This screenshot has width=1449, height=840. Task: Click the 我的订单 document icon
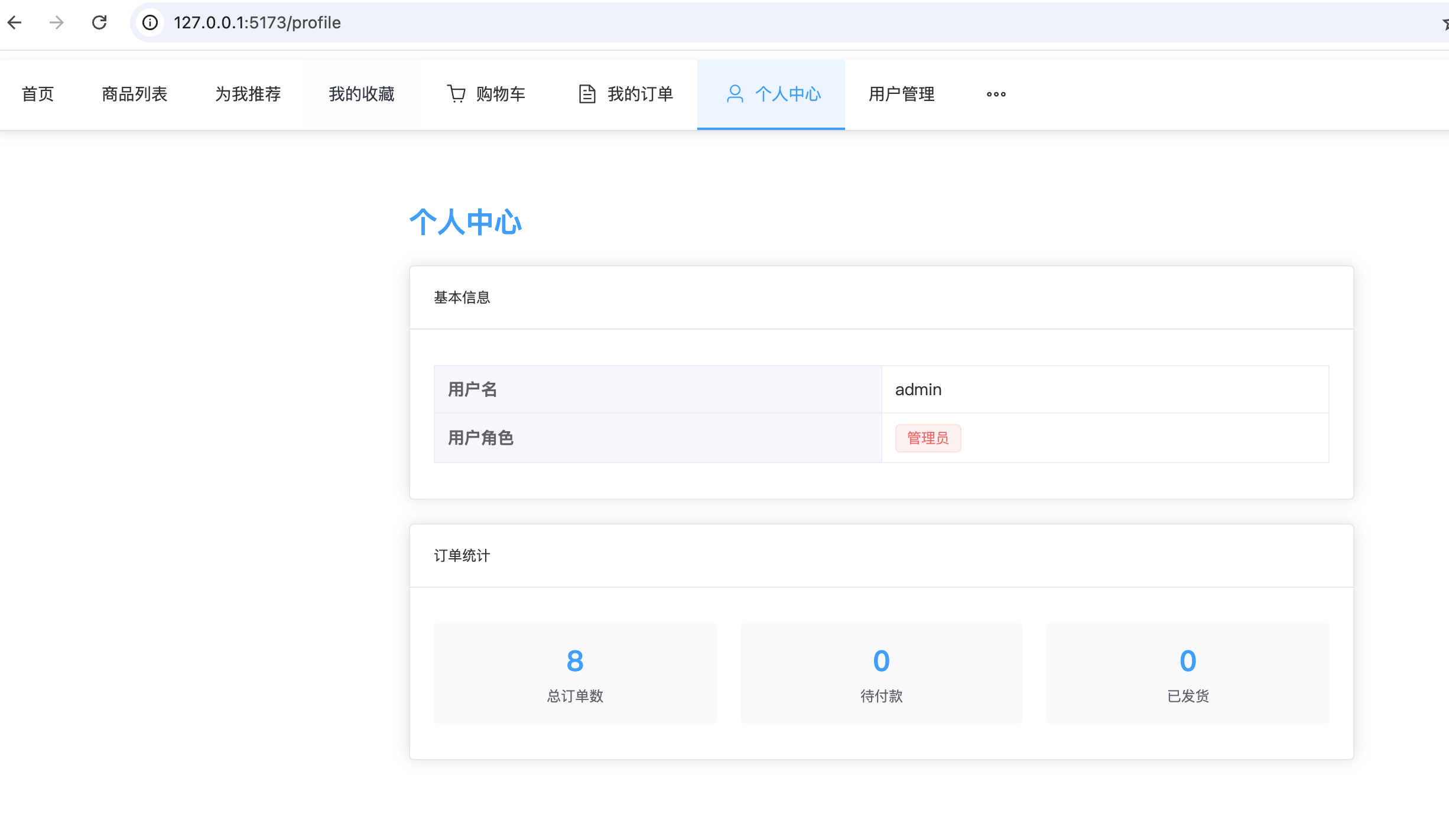[x=587, y=94]
